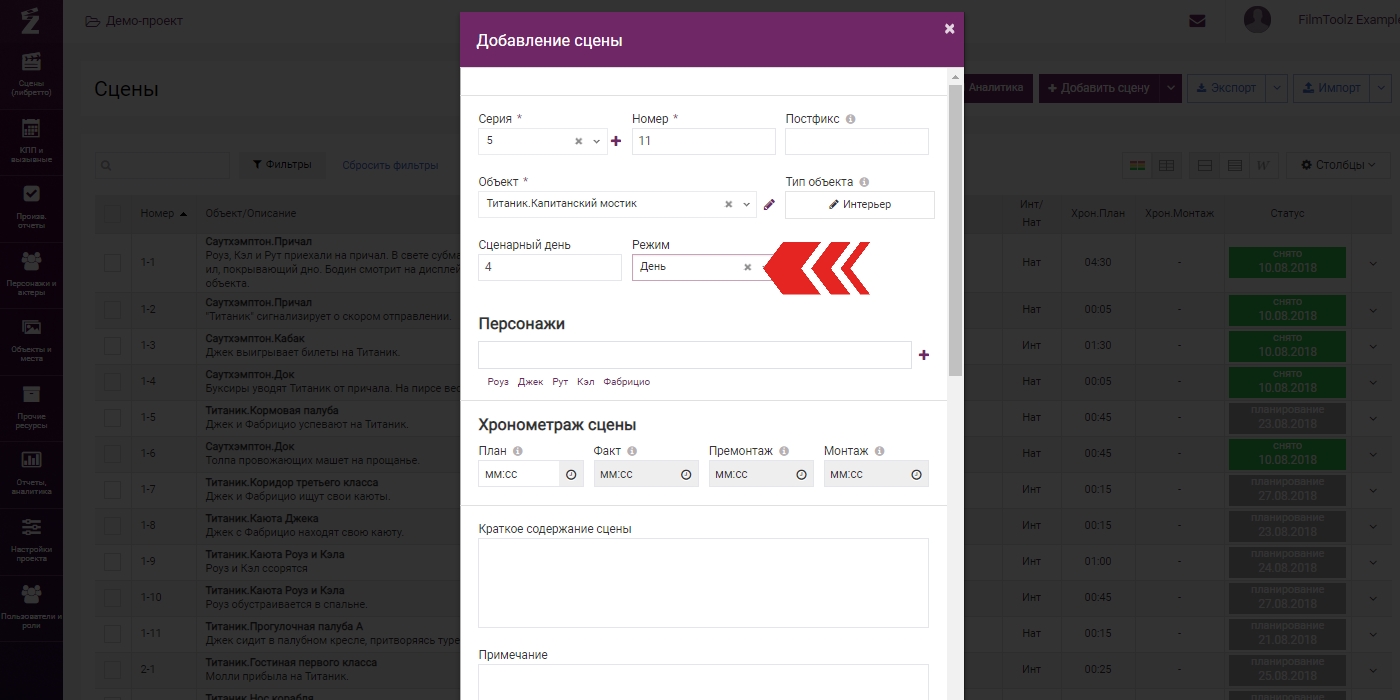Show info tooltip for Постфикс
The image size is (1400, 700).
(851, 119)
